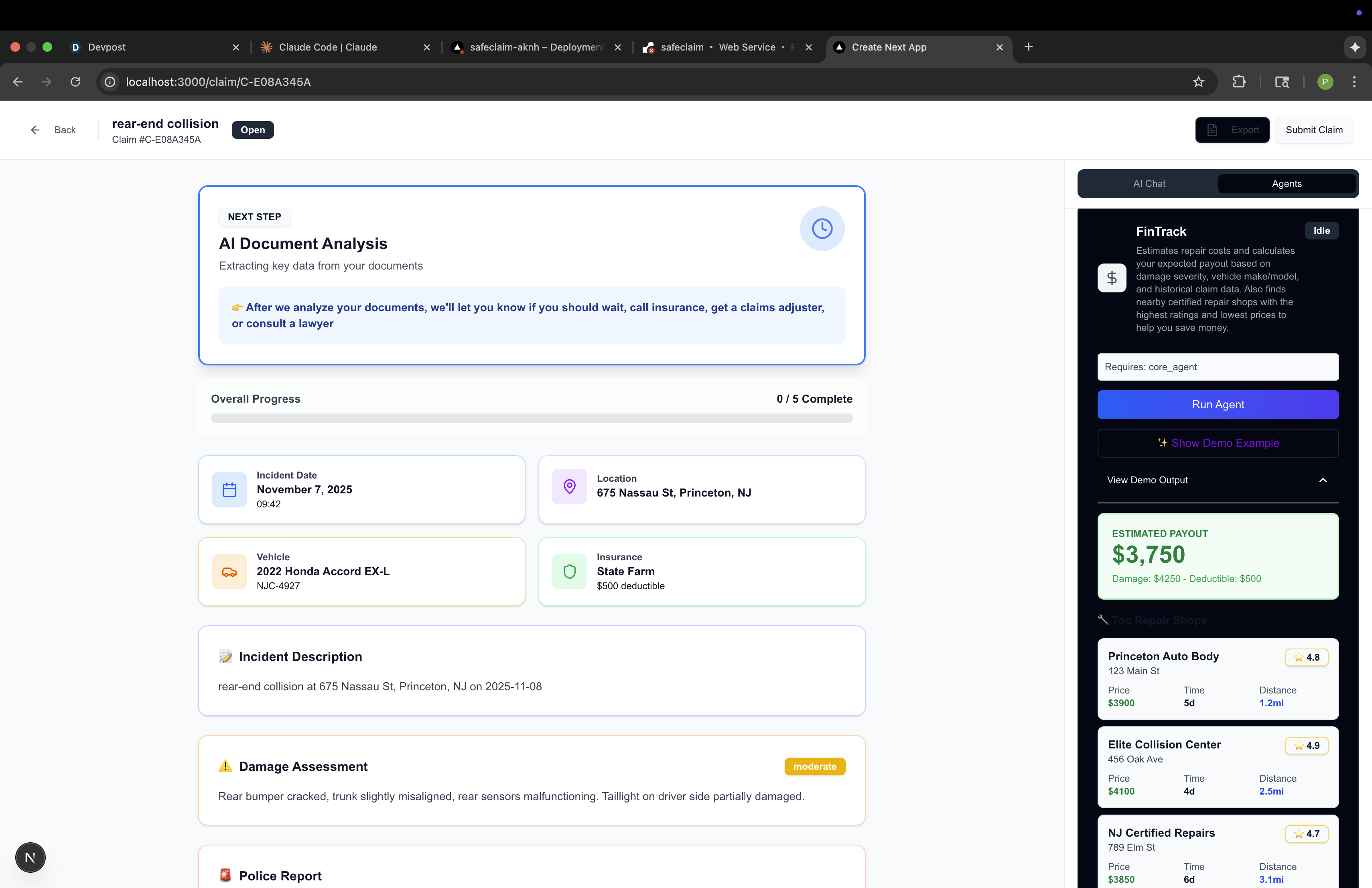Select the Agents tab
This screenshot has height=888, width=1372.
(x=1286, y=184)
